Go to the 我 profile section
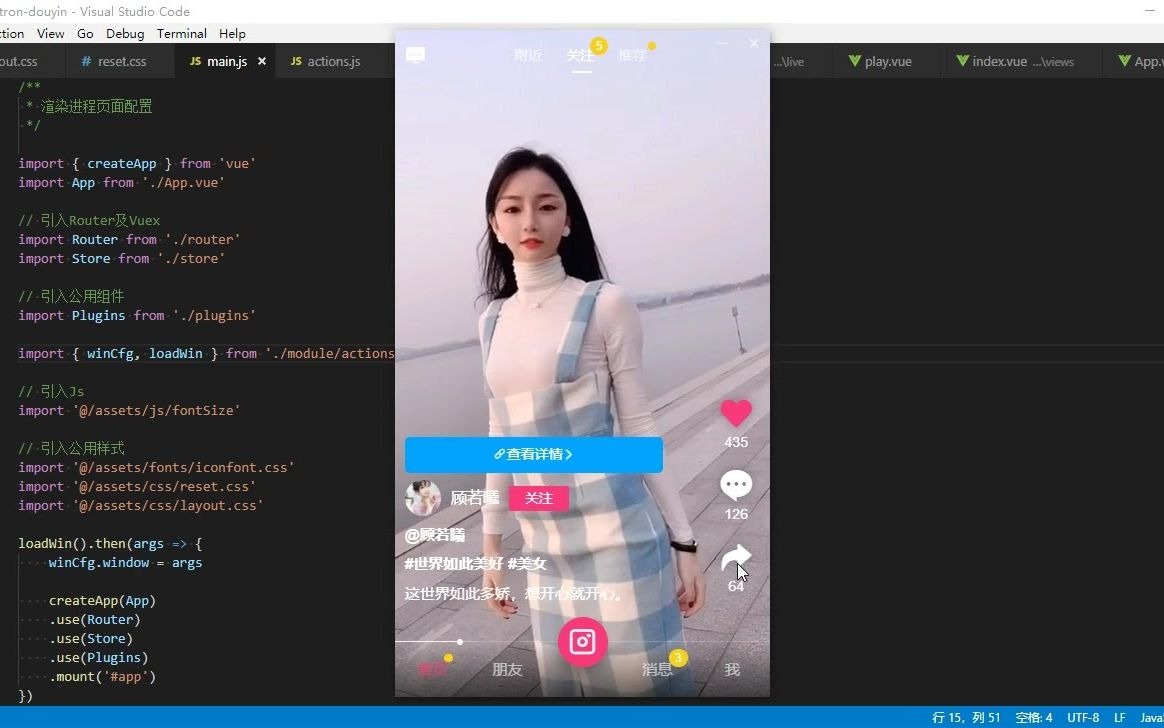The image size is (1164, 728). (731, 670)
